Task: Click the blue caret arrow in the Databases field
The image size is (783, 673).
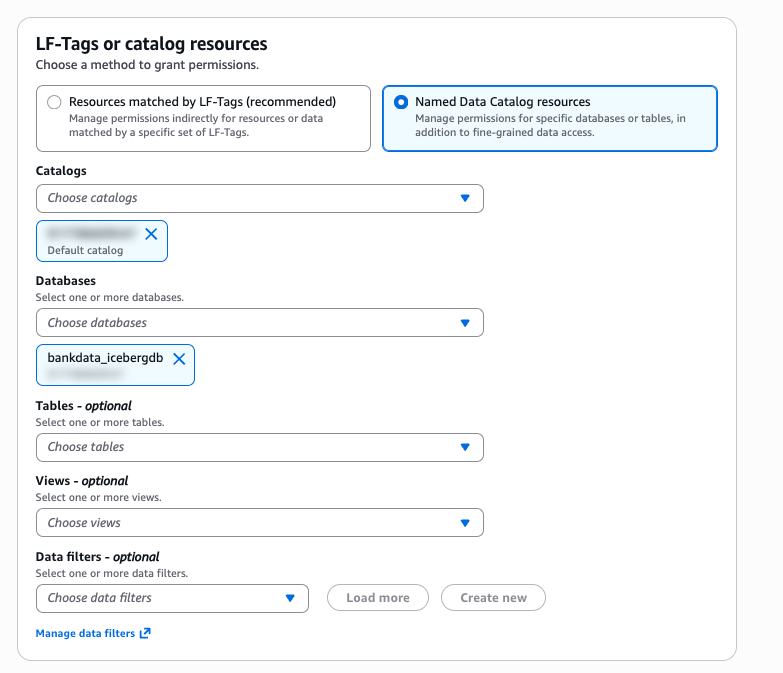Action: 465,323
